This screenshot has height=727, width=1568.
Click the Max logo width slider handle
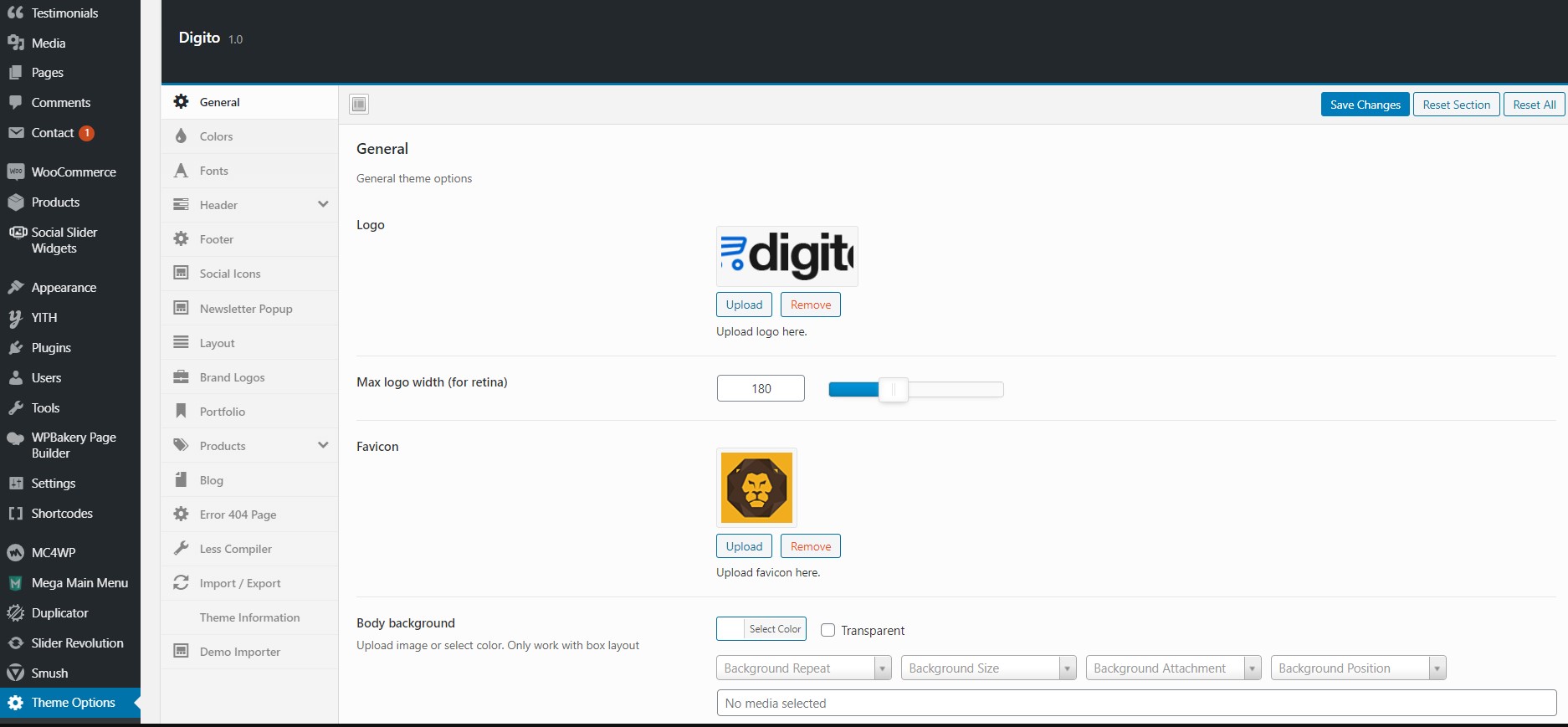click(x=893, y=389)
